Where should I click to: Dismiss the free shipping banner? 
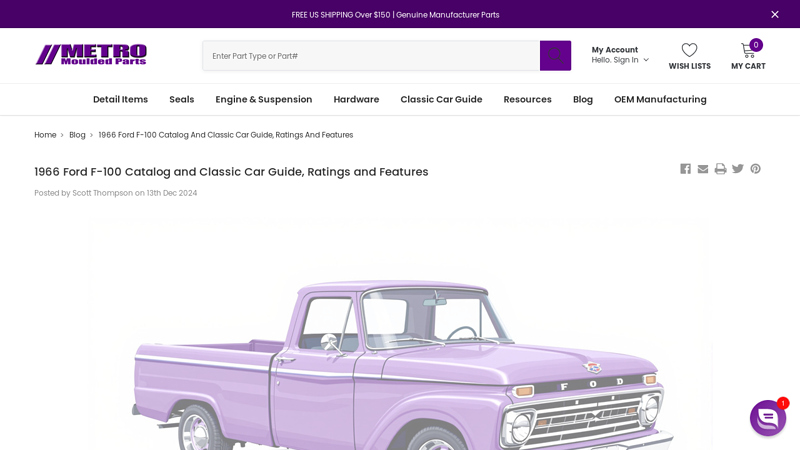pos(774,15)
